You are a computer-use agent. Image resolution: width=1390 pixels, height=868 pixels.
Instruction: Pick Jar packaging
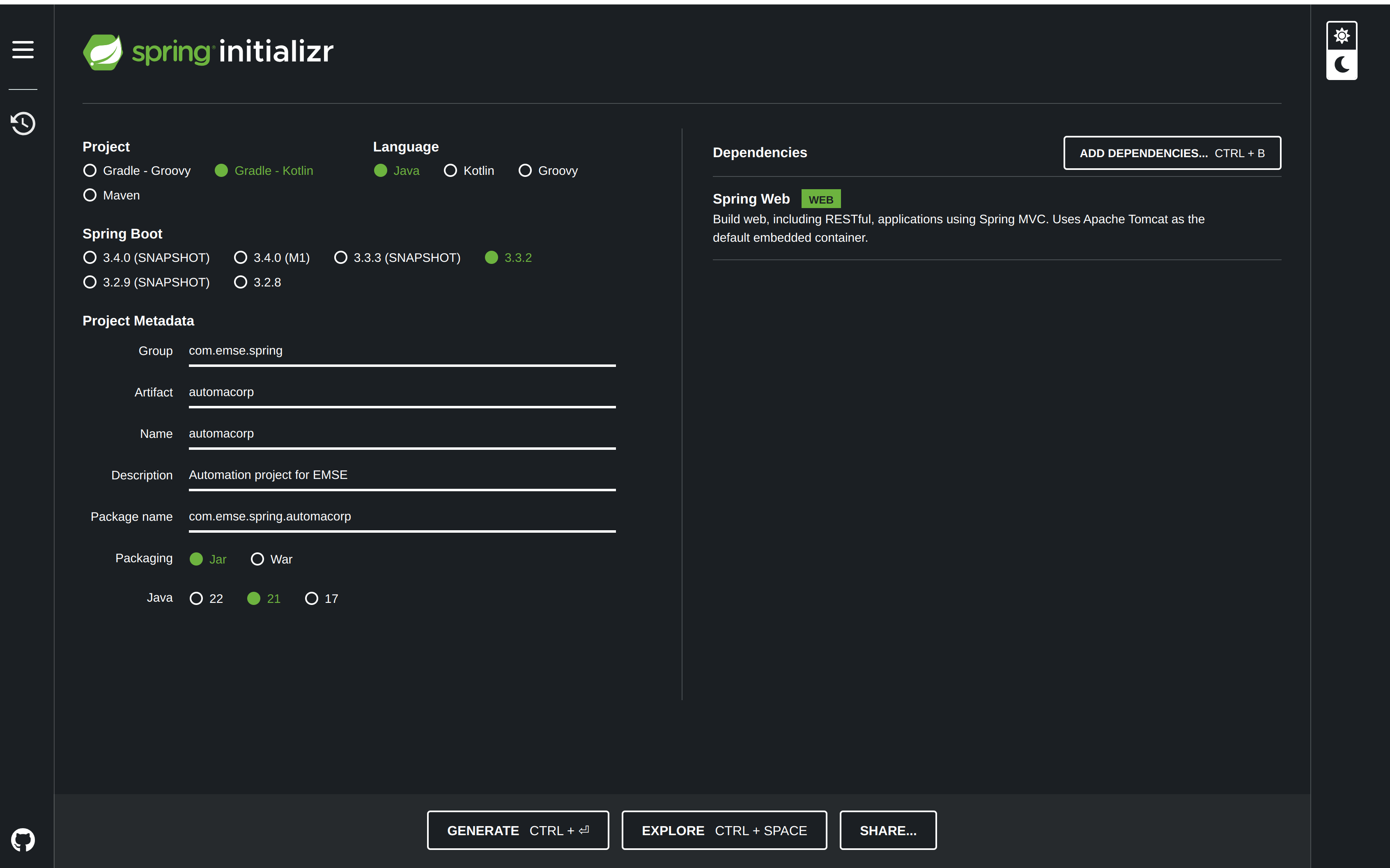[x=208, y=559]
